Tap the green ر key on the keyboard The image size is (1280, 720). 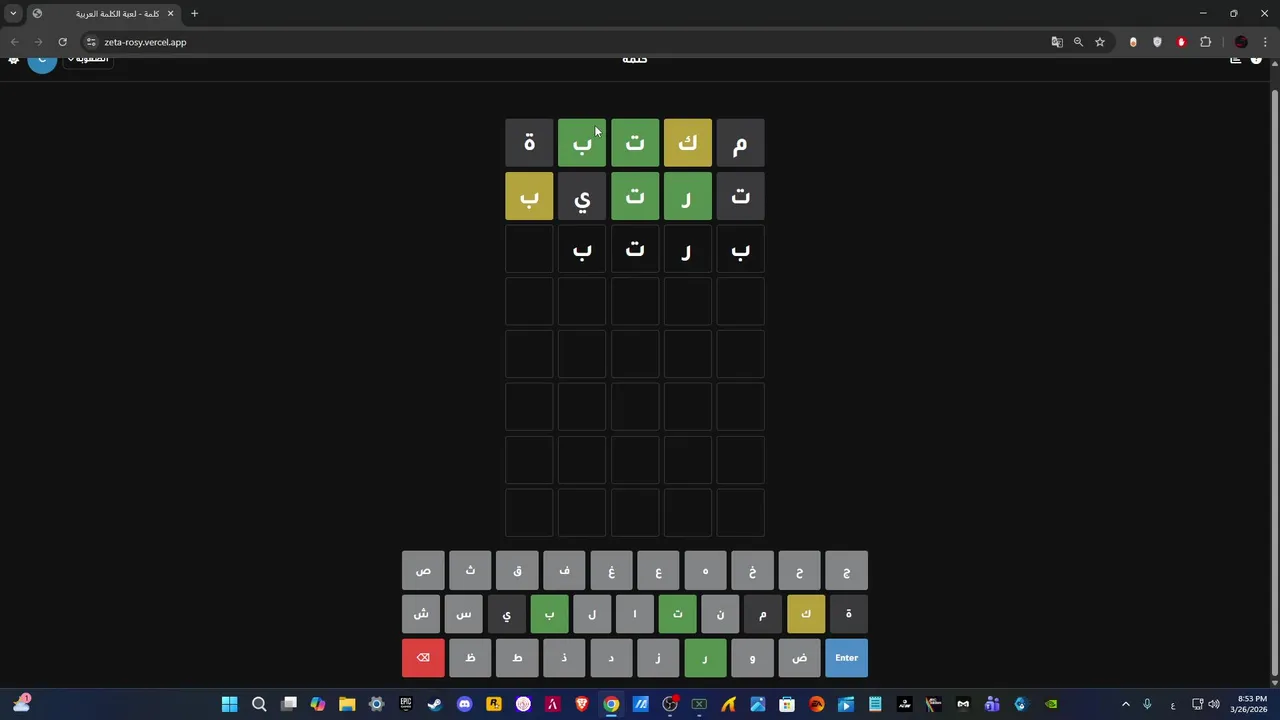[705, 658]
